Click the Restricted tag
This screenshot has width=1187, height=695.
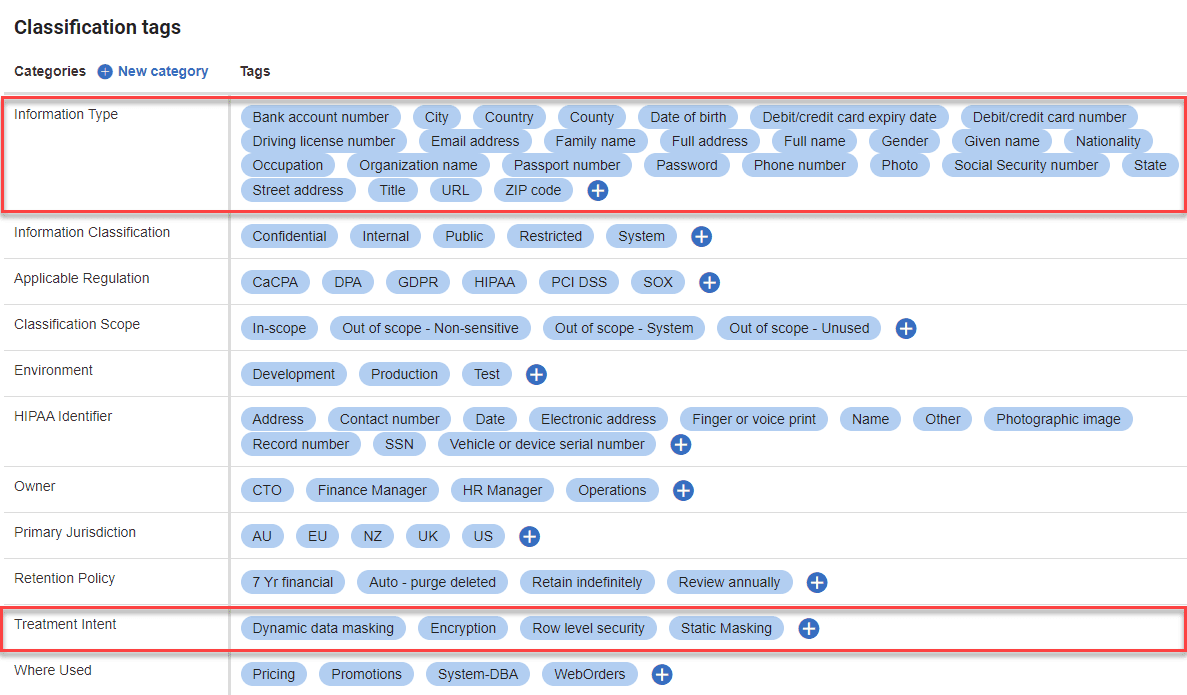[x=551, y=236]
